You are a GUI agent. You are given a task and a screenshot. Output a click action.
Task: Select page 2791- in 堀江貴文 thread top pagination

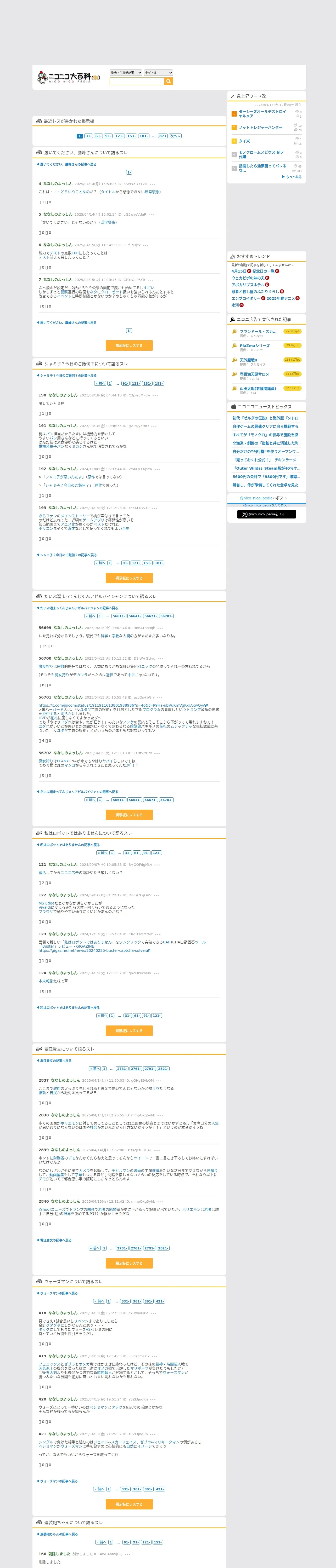pyautogui.click(x=149, y=1069)
